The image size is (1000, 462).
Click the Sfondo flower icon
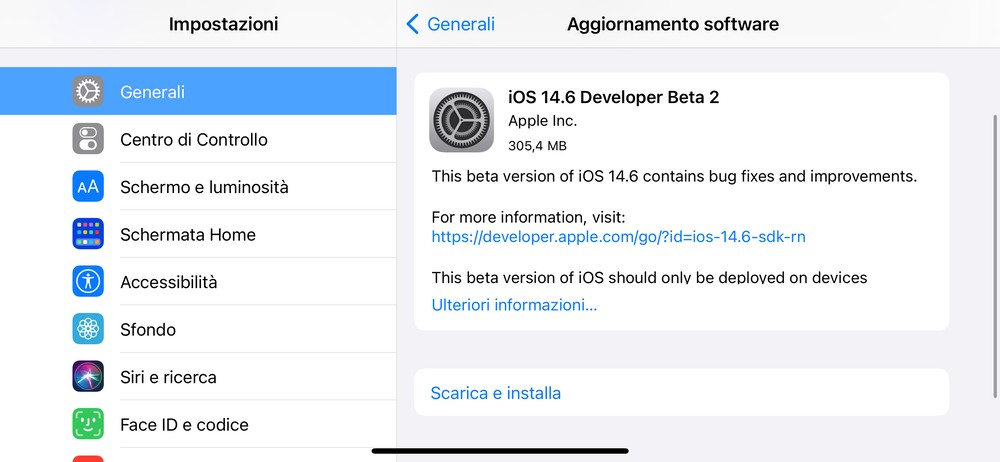88,329
